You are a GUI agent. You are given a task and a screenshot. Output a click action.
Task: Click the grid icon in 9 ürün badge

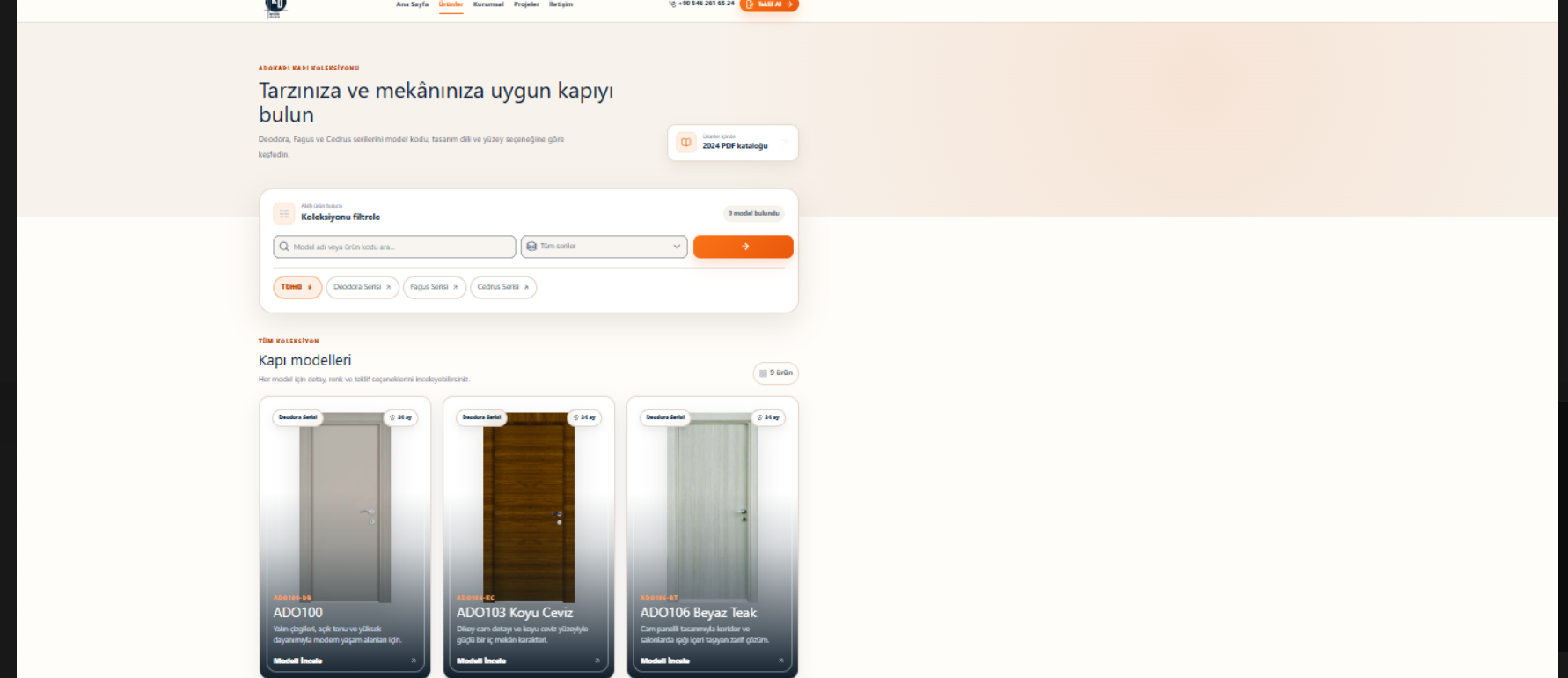tap(763, 373)
